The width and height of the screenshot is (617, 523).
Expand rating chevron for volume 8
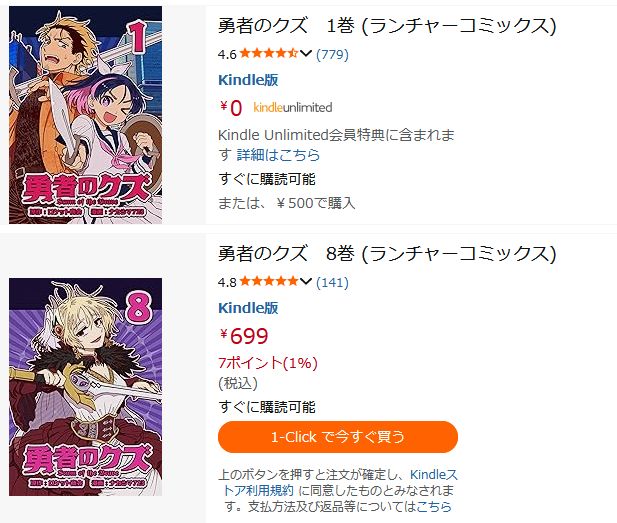click(306, 281)
